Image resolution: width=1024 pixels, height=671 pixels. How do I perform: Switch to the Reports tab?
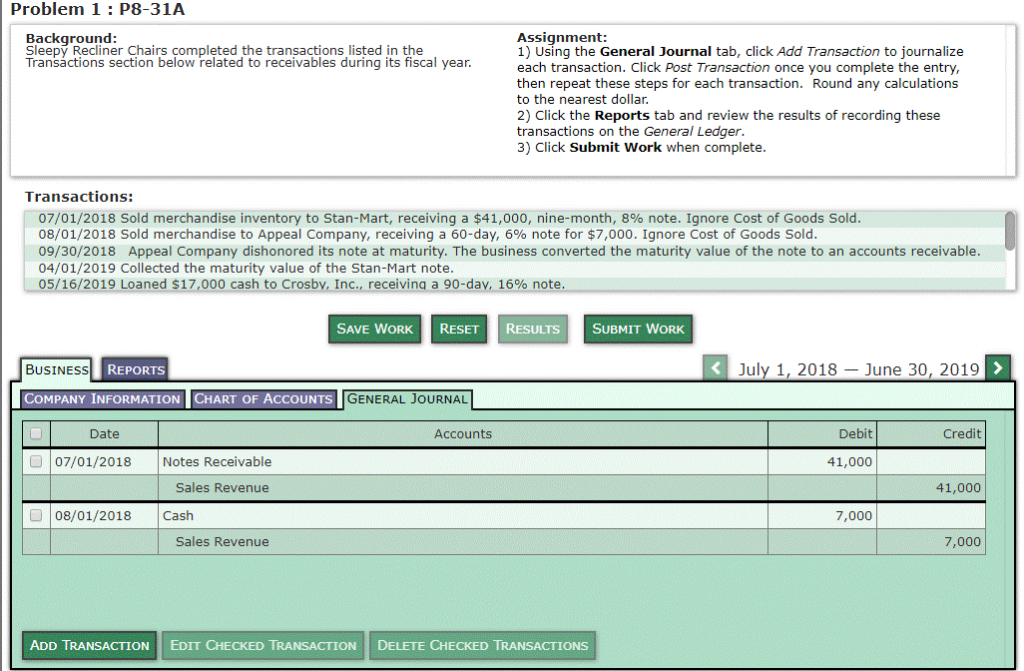[x=134, y=368]
